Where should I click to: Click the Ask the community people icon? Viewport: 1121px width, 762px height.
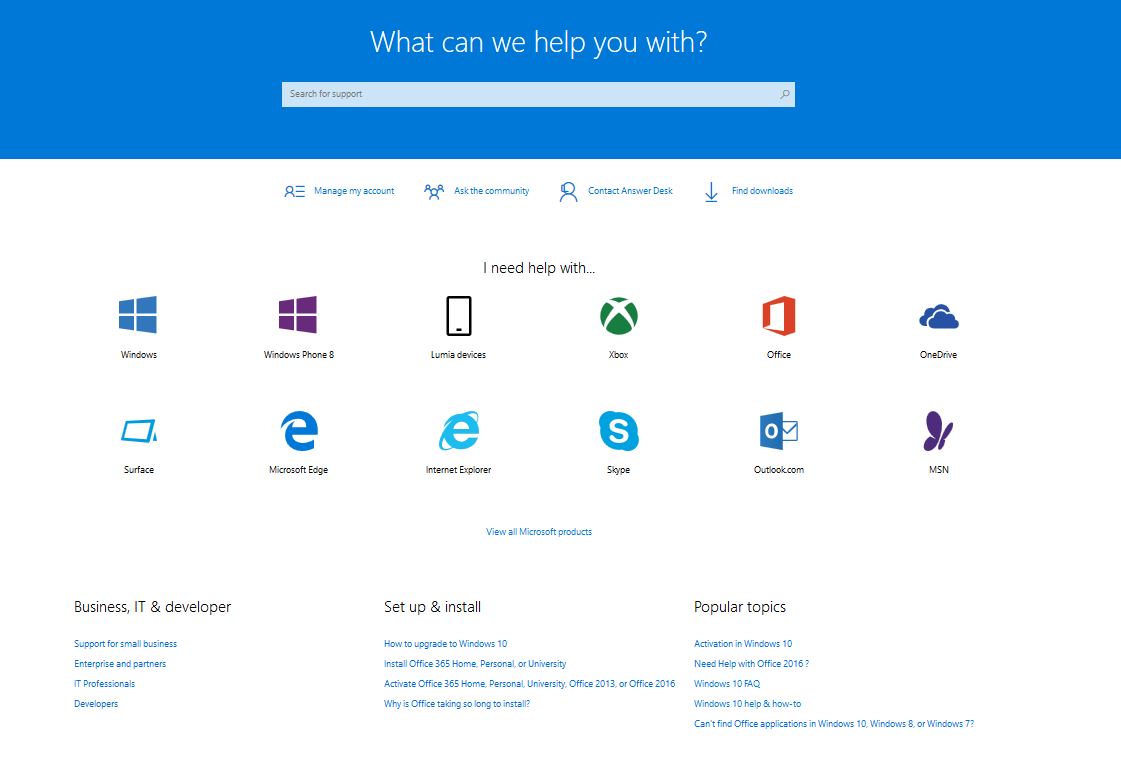pos(434,191)
